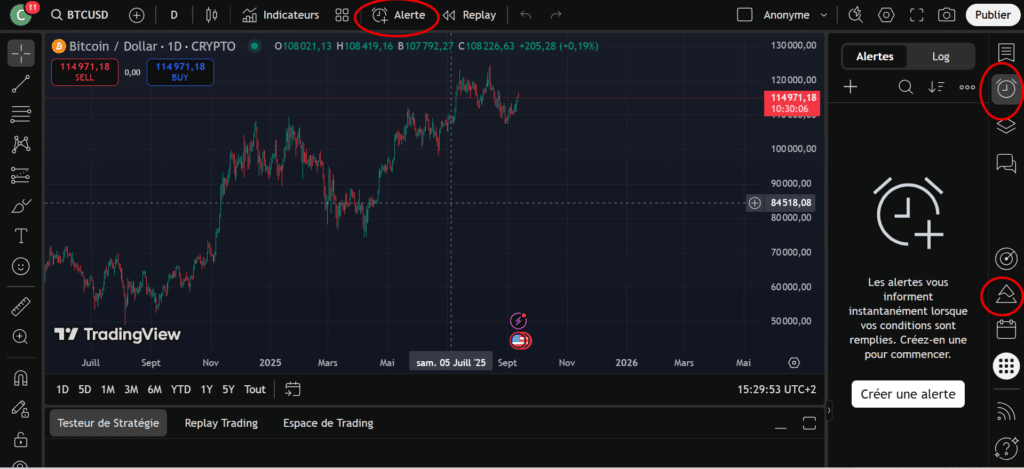The height and width of the screenshot is (469, 1024).
Task: Open the alerts sort menu
Action: (936, 87)
